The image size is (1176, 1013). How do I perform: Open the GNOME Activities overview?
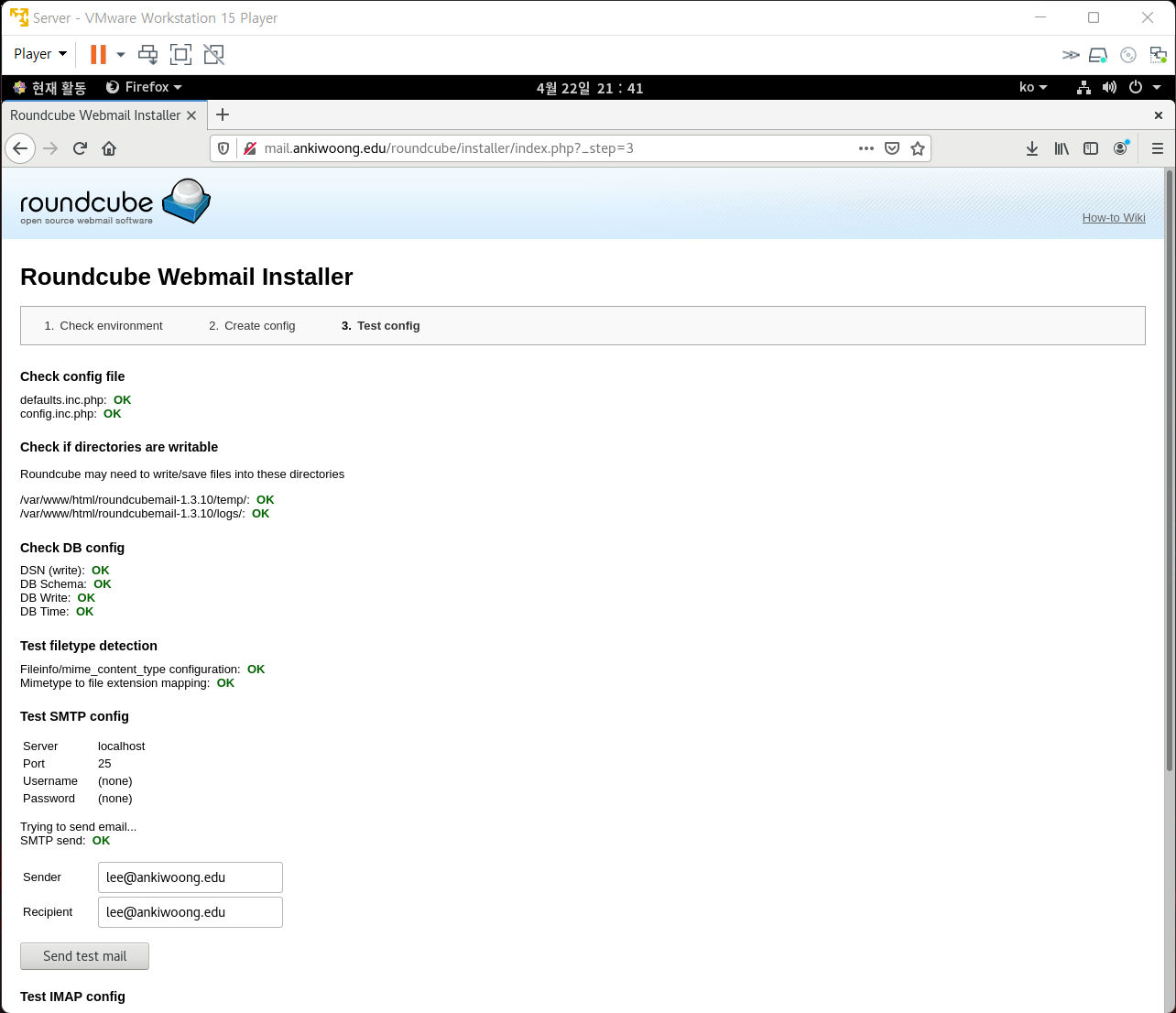click(x=49, y=88)
